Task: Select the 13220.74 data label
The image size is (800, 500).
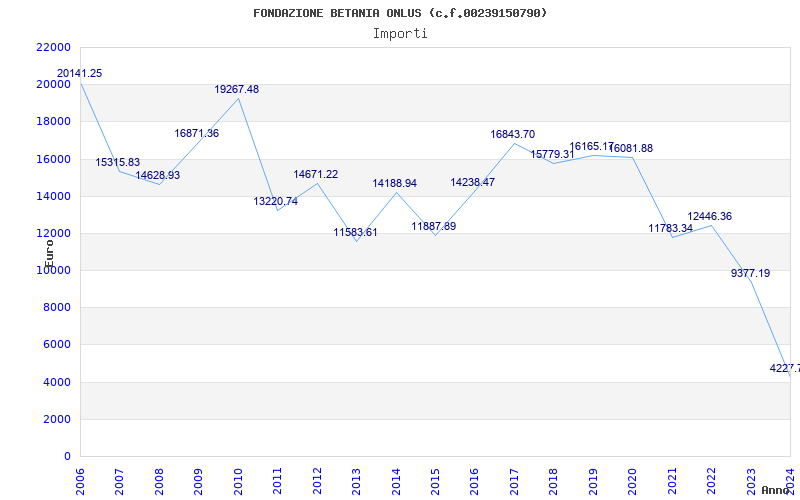Action: (276, 202)
